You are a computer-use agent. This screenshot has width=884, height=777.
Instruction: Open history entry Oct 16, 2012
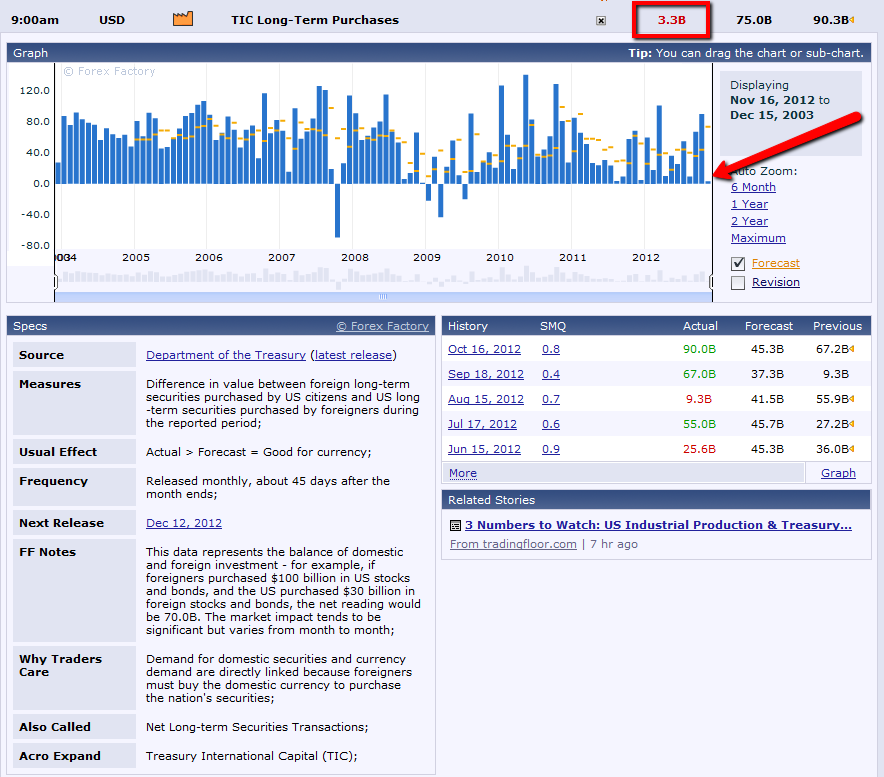[484, 349]
